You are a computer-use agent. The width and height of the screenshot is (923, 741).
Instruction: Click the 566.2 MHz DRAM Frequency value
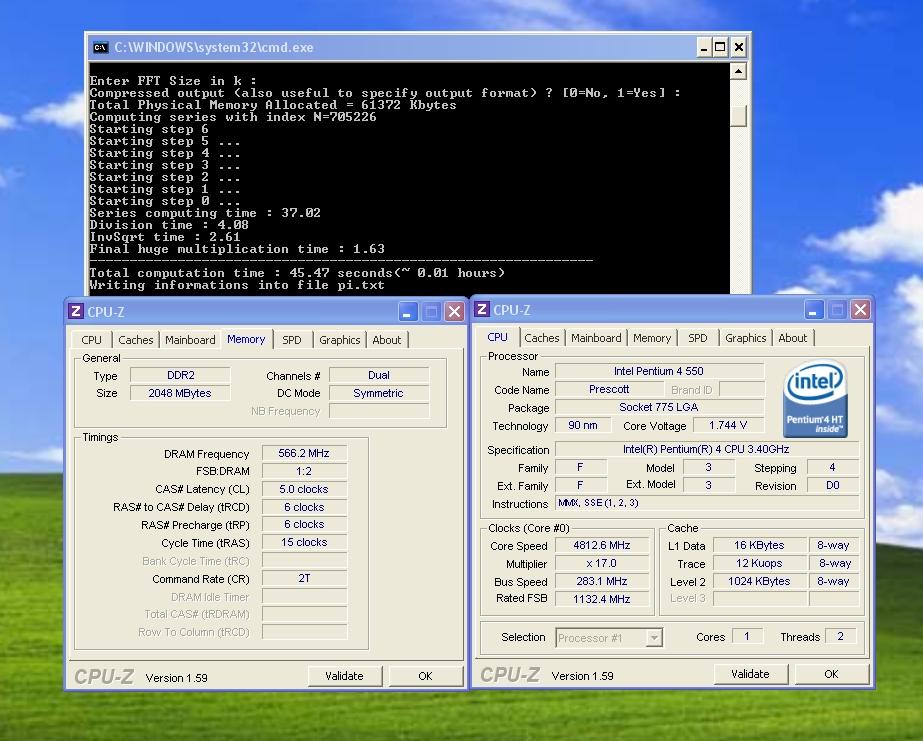pyautogui.click(x=304, y=453)
